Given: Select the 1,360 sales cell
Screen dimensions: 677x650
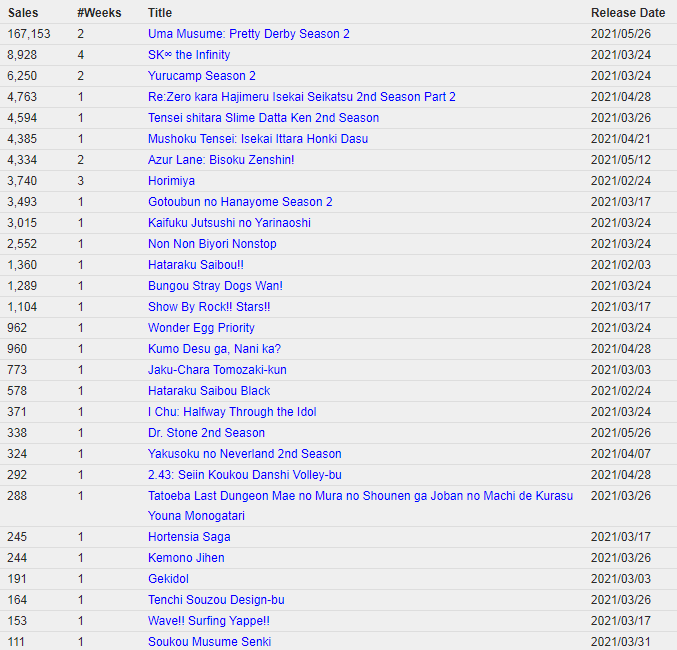Looking at the screenshot, I should pos(22,265).
